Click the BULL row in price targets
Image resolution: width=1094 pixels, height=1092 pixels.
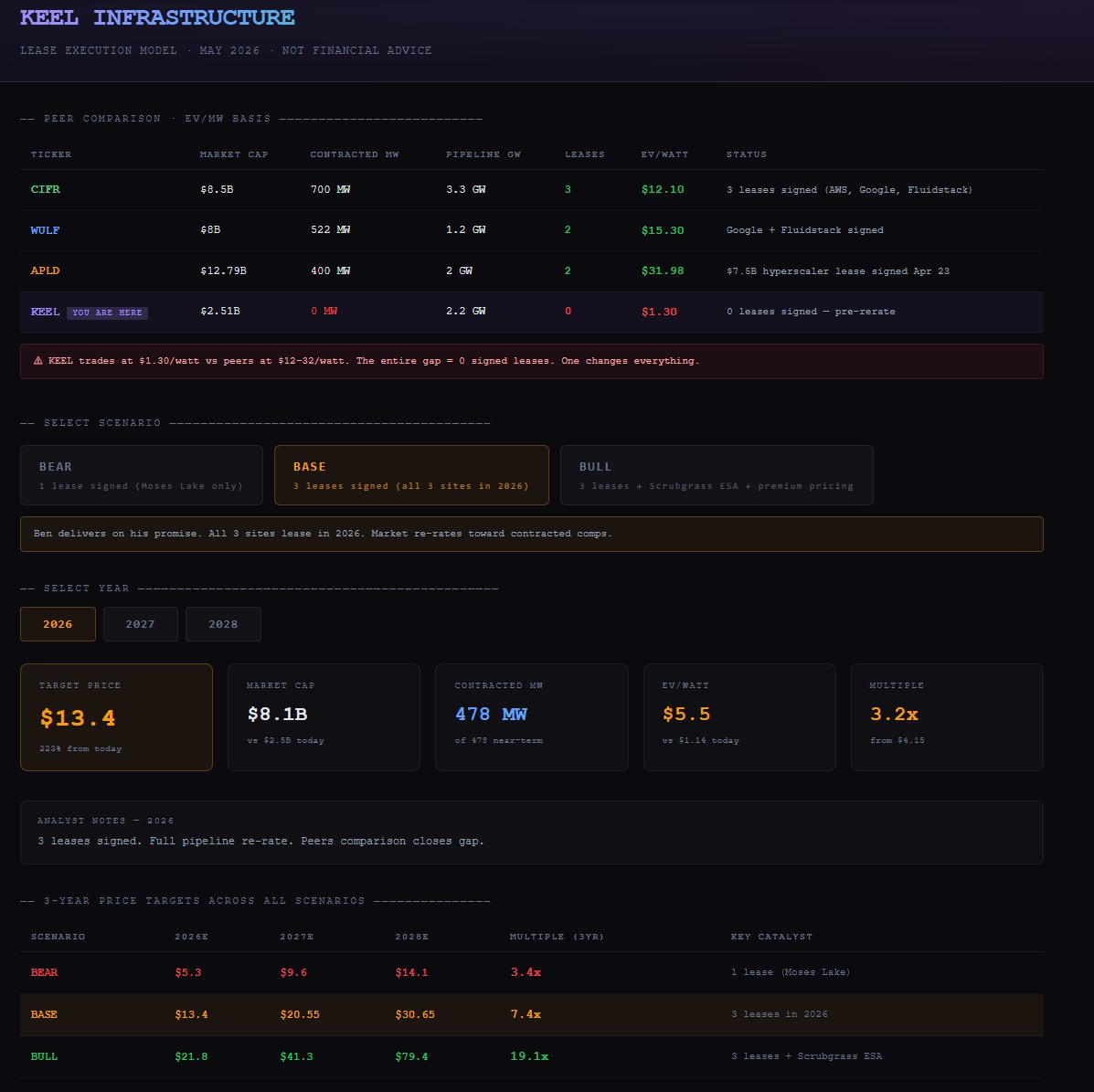[x=532, y=1056]
